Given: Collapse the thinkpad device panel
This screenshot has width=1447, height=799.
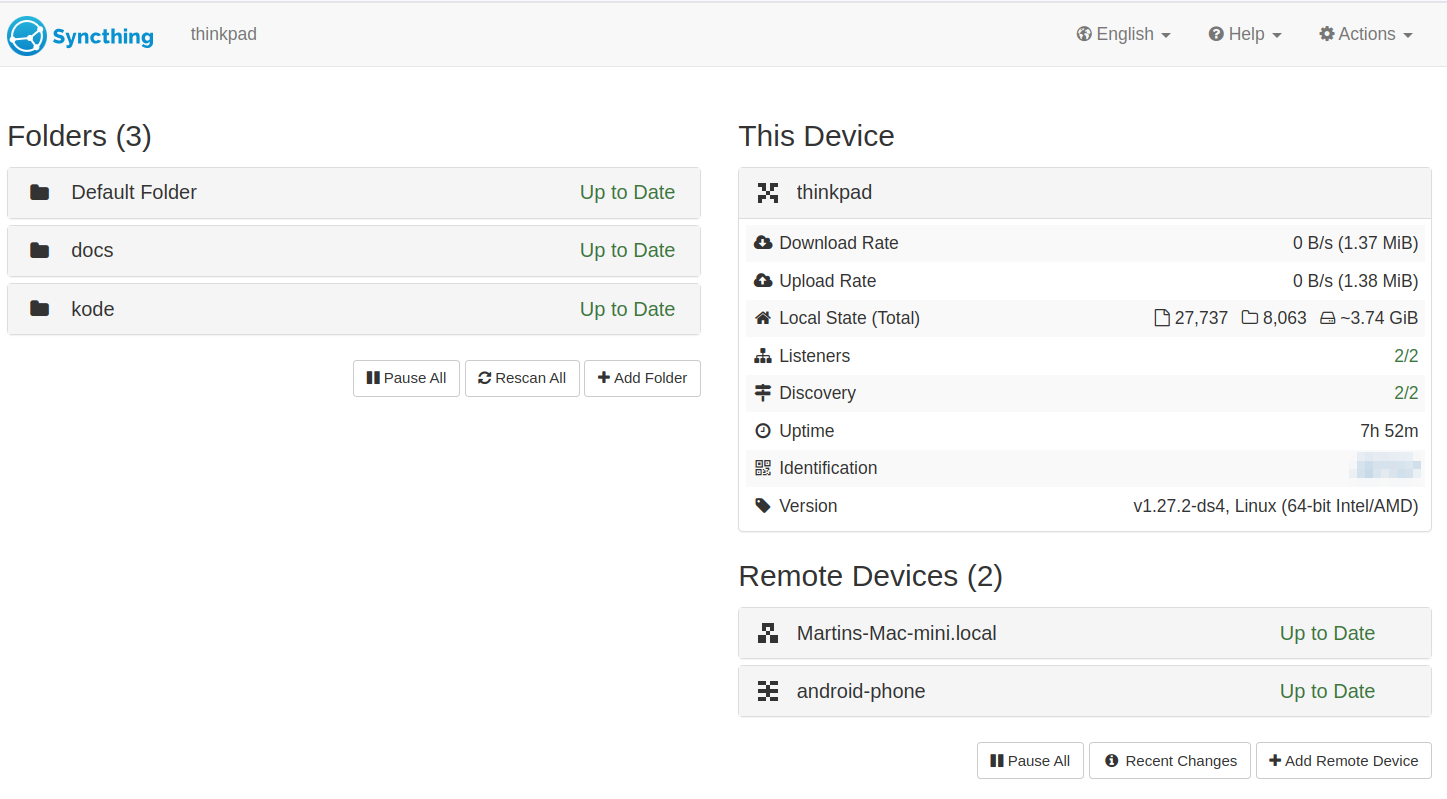Looking at the screenshot, I should click(1085, 193).
